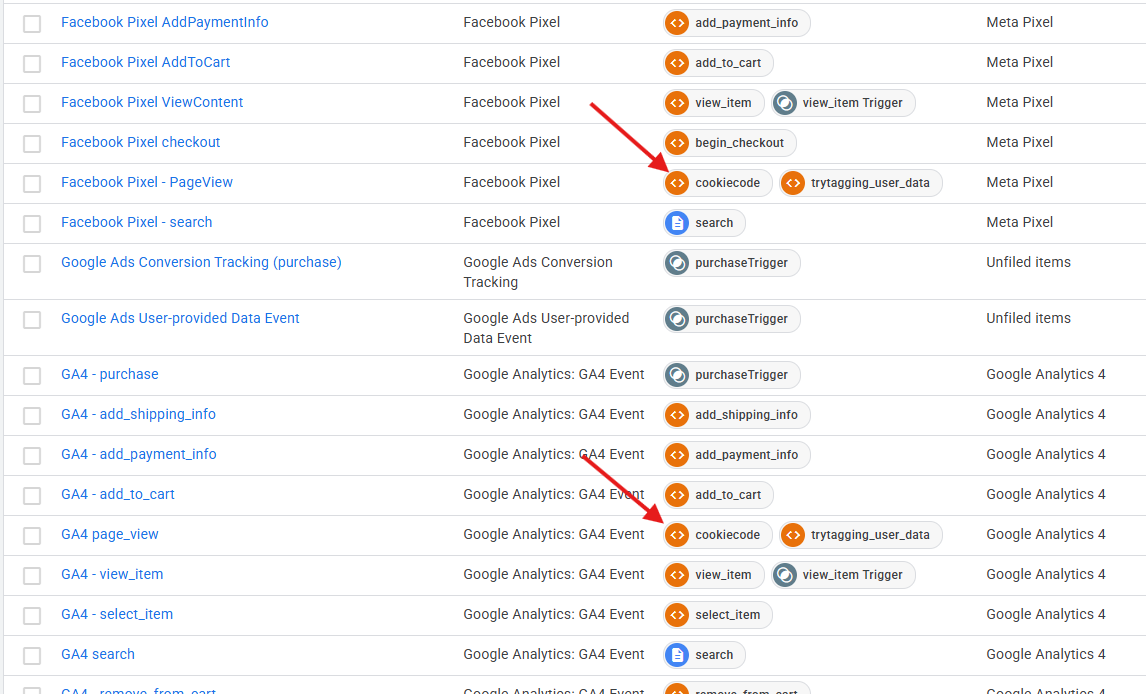
Task: Open the GA4 - view_item tag link
Action: (x=112, y=574)
